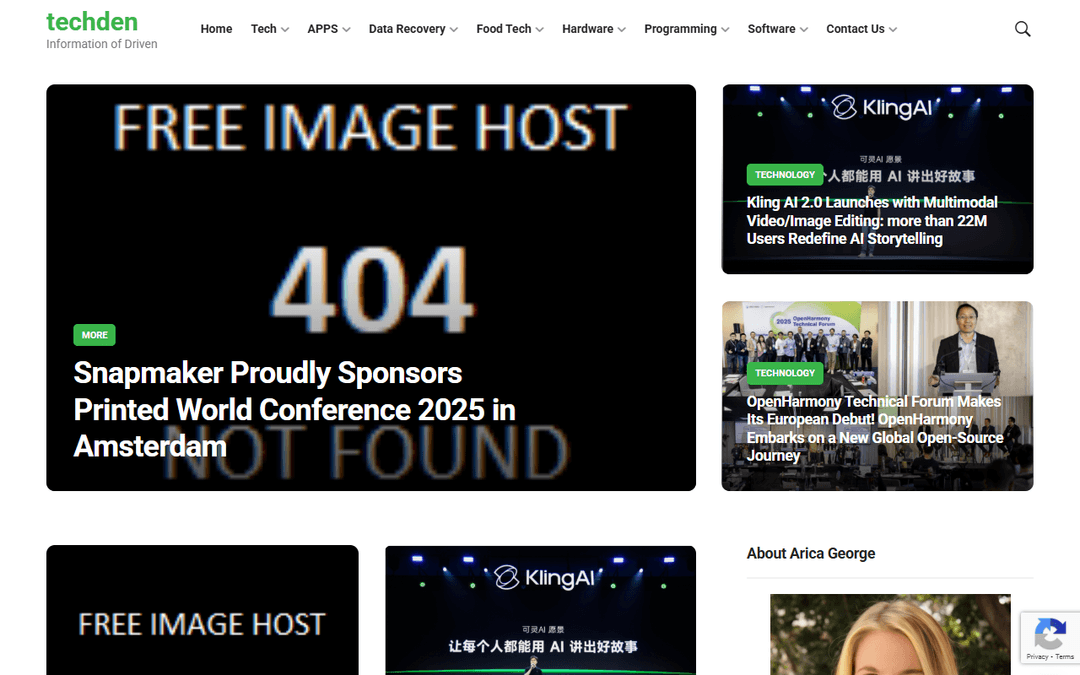Screen dimensions: 1080x675
Task: Open the Kling AI 2.0 Launches article
Action: pos(872,220)
